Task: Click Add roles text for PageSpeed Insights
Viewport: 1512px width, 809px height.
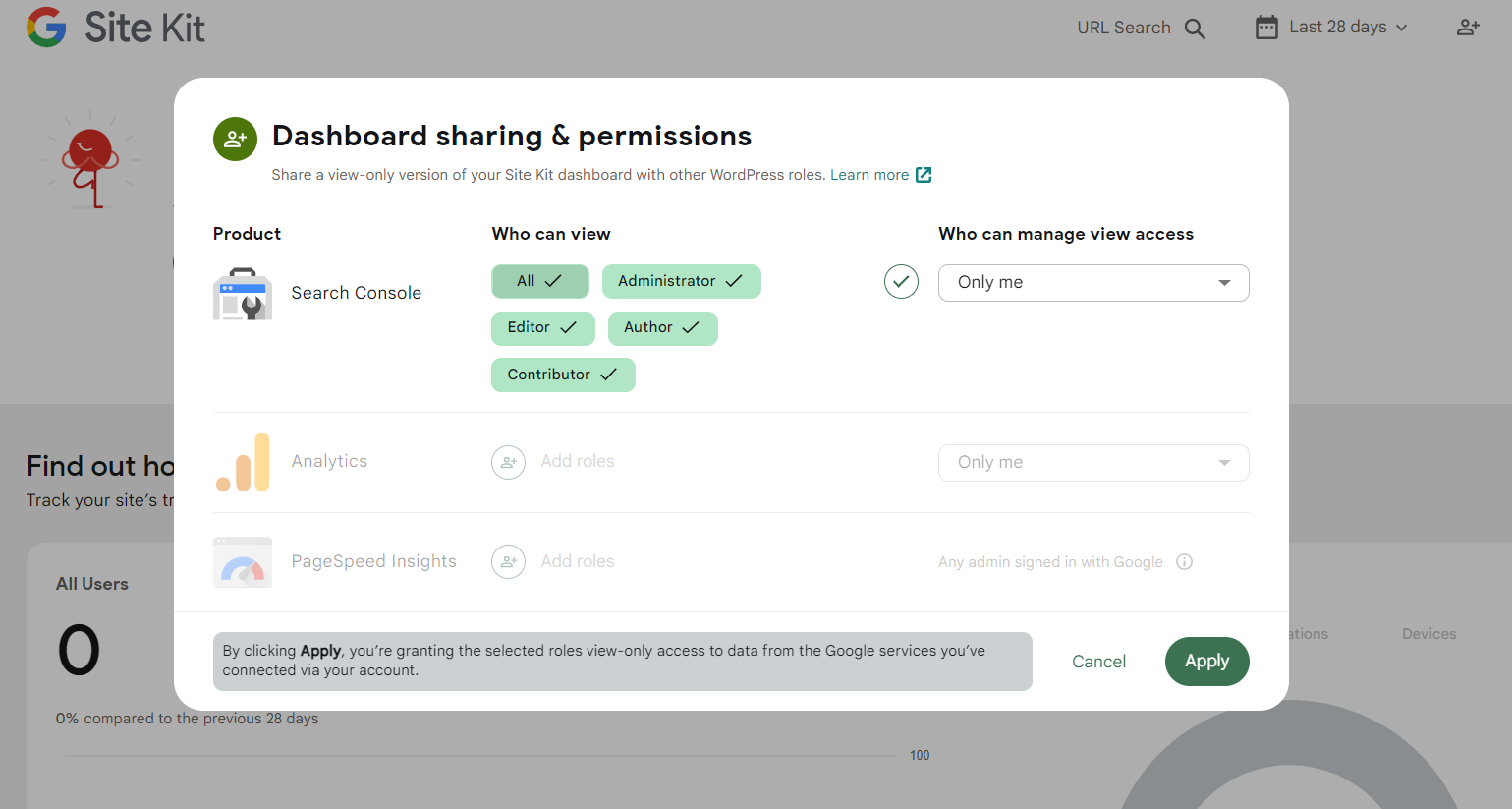Action: click(578, 562)
